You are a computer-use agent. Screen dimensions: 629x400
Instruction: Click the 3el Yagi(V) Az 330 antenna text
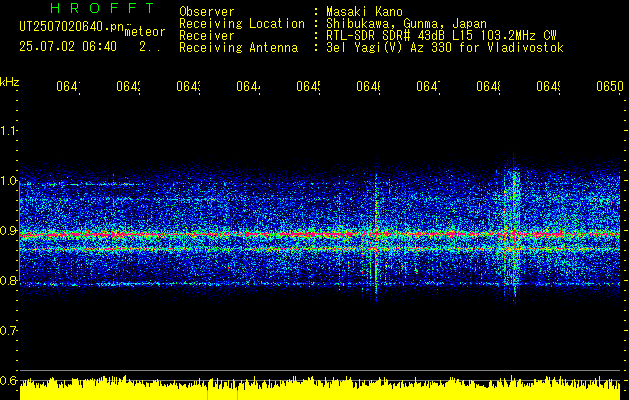(x=445, y=48)
